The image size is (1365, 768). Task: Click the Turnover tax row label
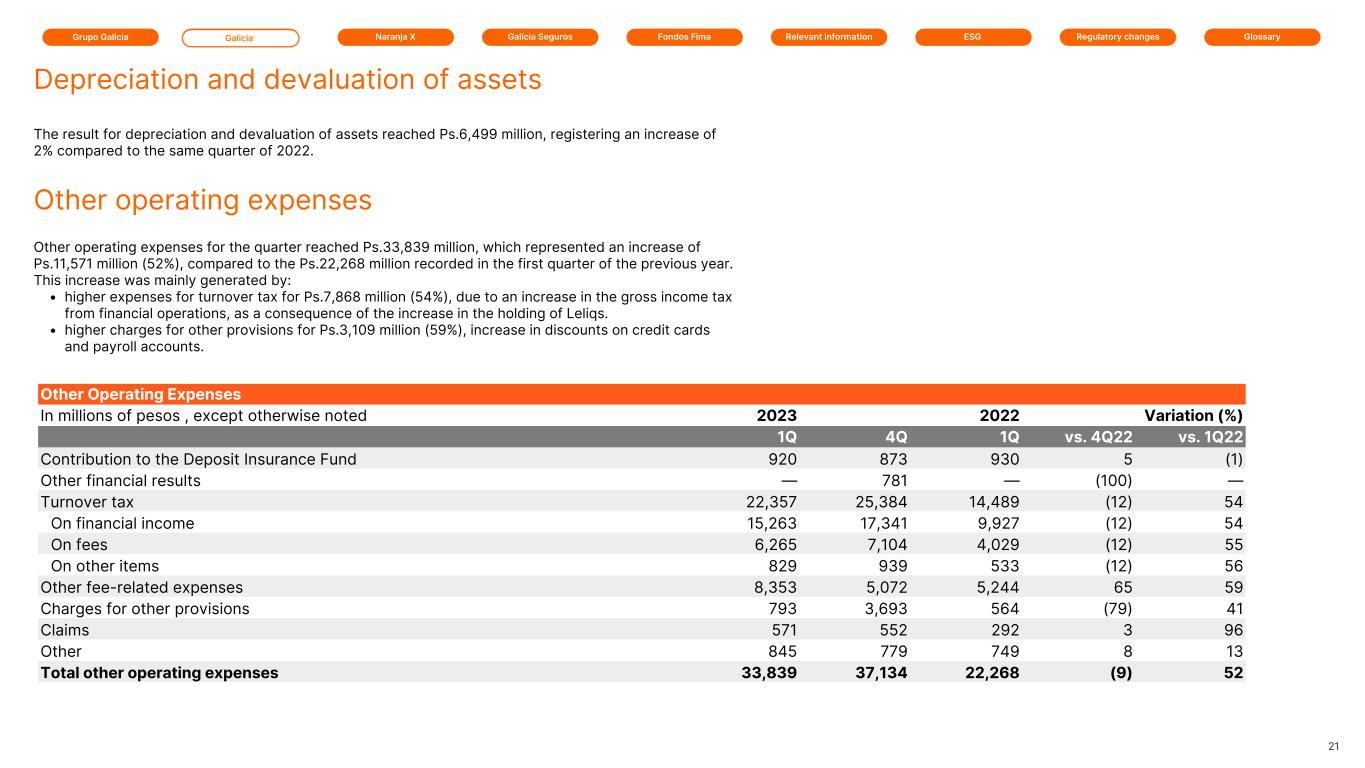[87, 502]
